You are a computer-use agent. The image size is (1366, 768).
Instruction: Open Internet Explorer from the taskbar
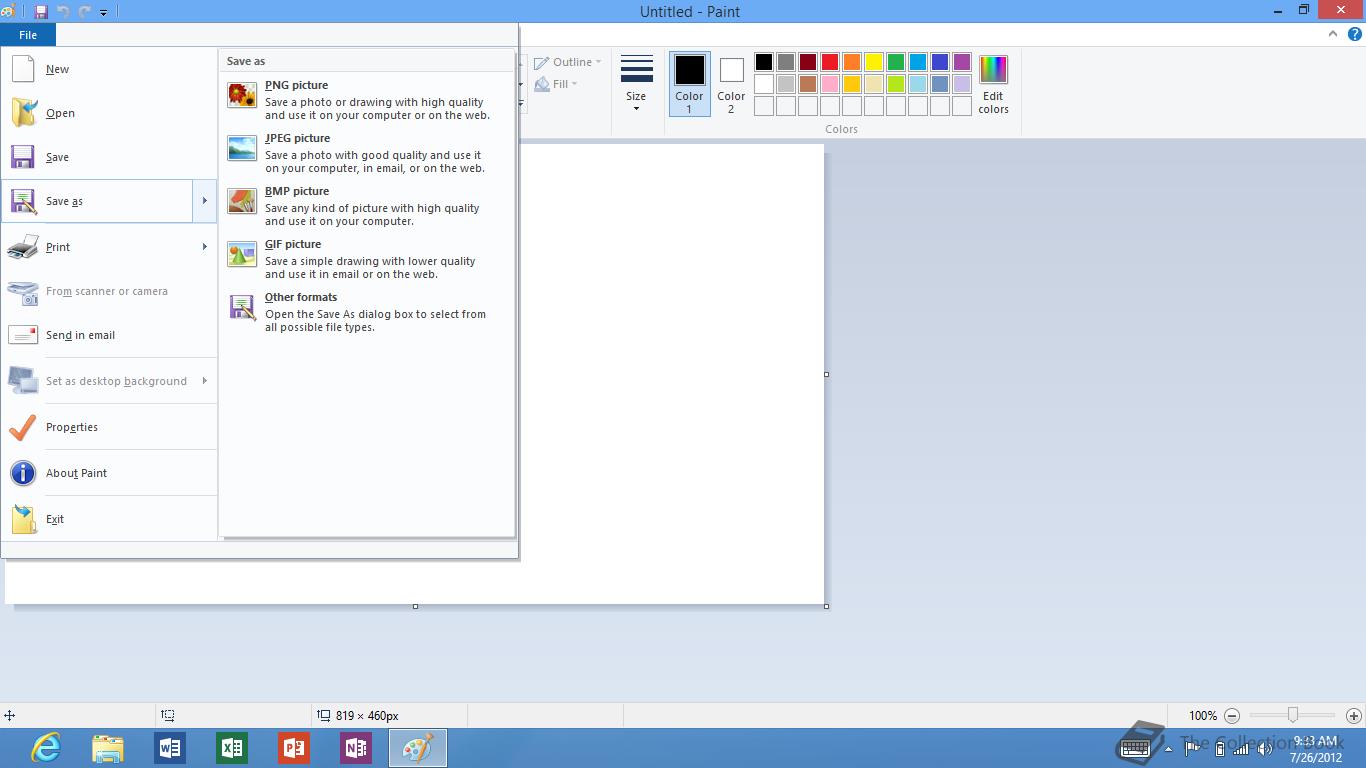point(46,748)
